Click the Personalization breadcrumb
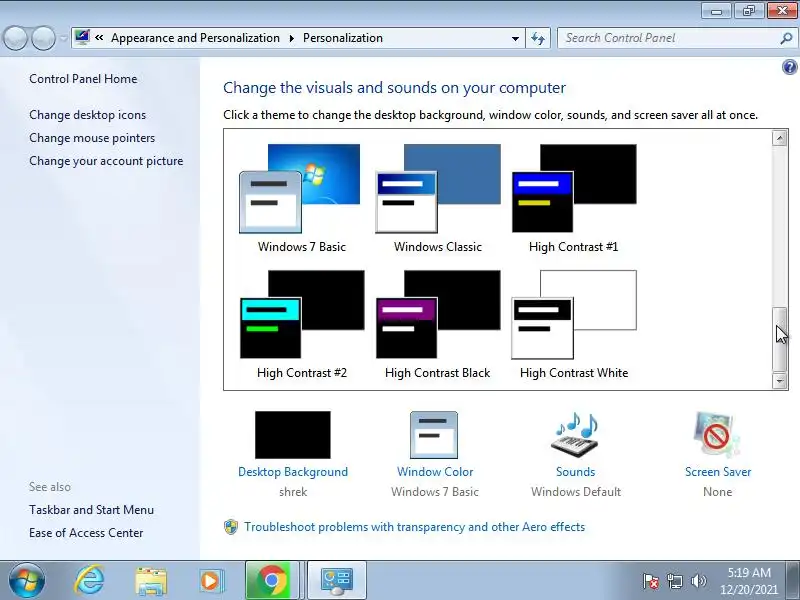This screenshot has height=600, width=800. click(x=342, y=38)
